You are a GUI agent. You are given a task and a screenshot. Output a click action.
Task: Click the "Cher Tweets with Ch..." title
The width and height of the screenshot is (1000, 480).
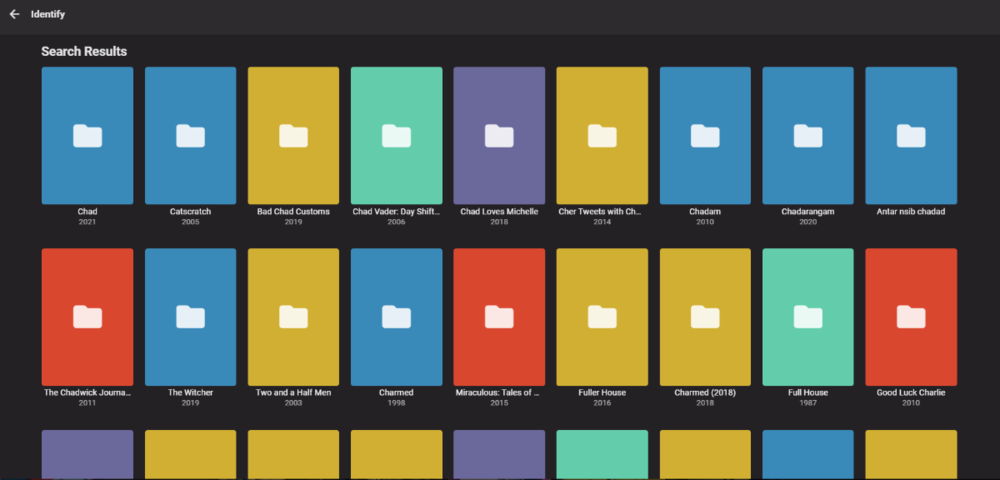pyautogui.click(x=602, y=212)
